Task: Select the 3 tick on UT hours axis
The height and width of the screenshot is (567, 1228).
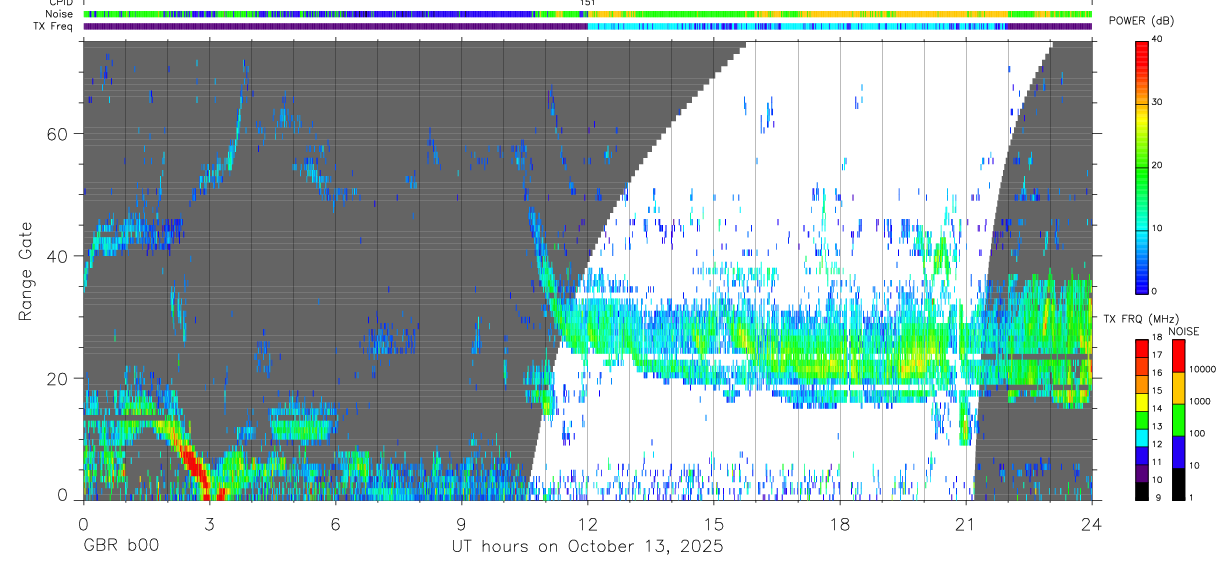Action: (x=209, y=524)
